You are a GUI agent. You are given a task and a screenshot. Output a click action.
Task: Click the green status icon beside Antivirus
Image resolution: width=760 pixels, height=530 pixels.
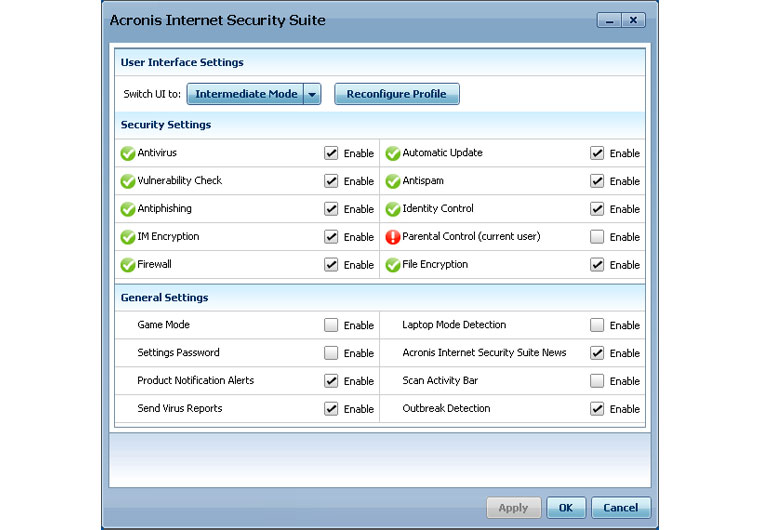[127, 153]
